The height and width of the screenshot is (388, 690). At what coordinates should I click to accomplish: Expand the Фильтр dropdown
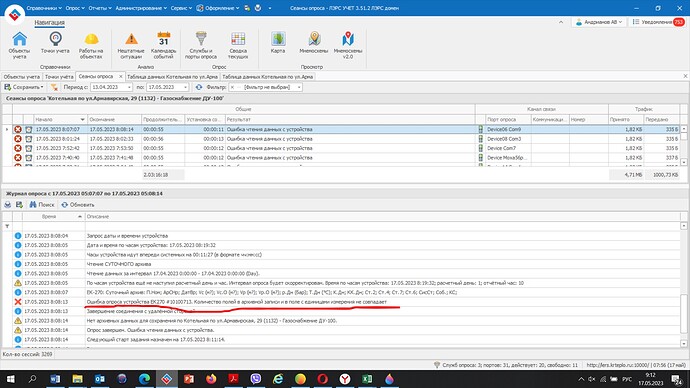click(x=299, y=87)
